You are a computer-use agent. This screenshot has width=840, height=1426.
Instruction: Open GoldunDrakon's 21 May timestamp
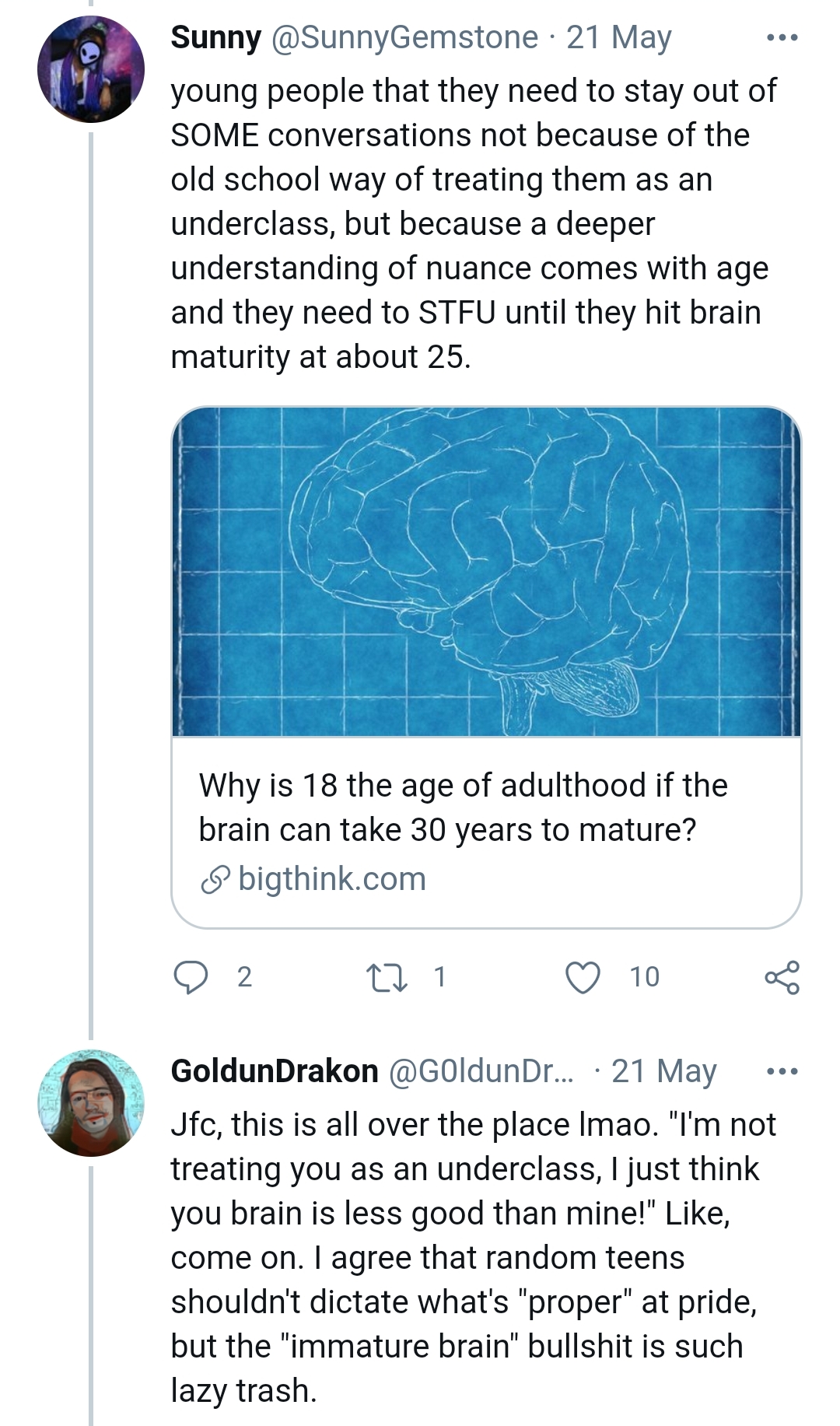[x=664, y=1070]
